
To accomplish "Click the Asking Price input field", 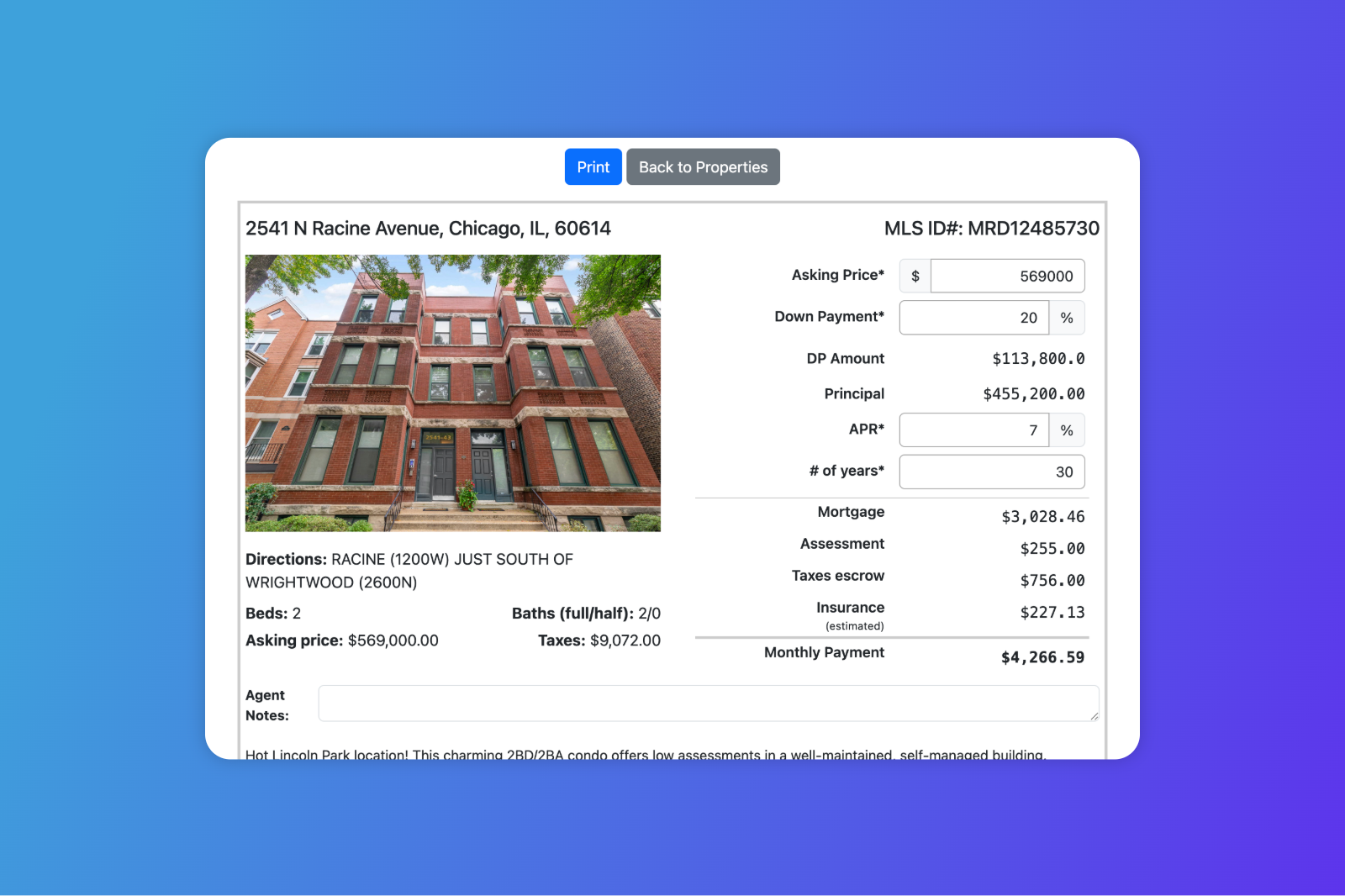I will (1007, 276).
